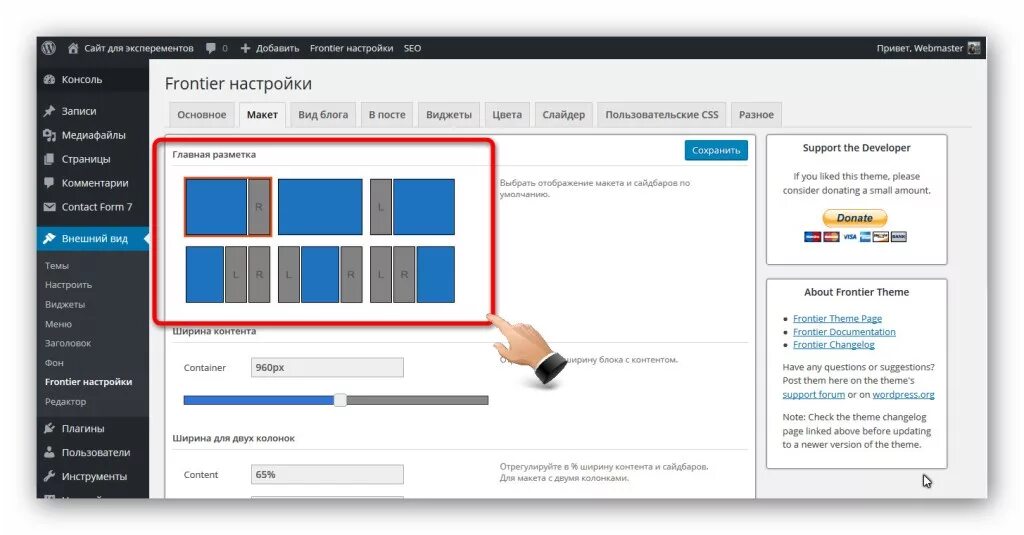Open the WordPress logo menu
The width and height of the screenshot is (1024, 535).
[48, 48]
